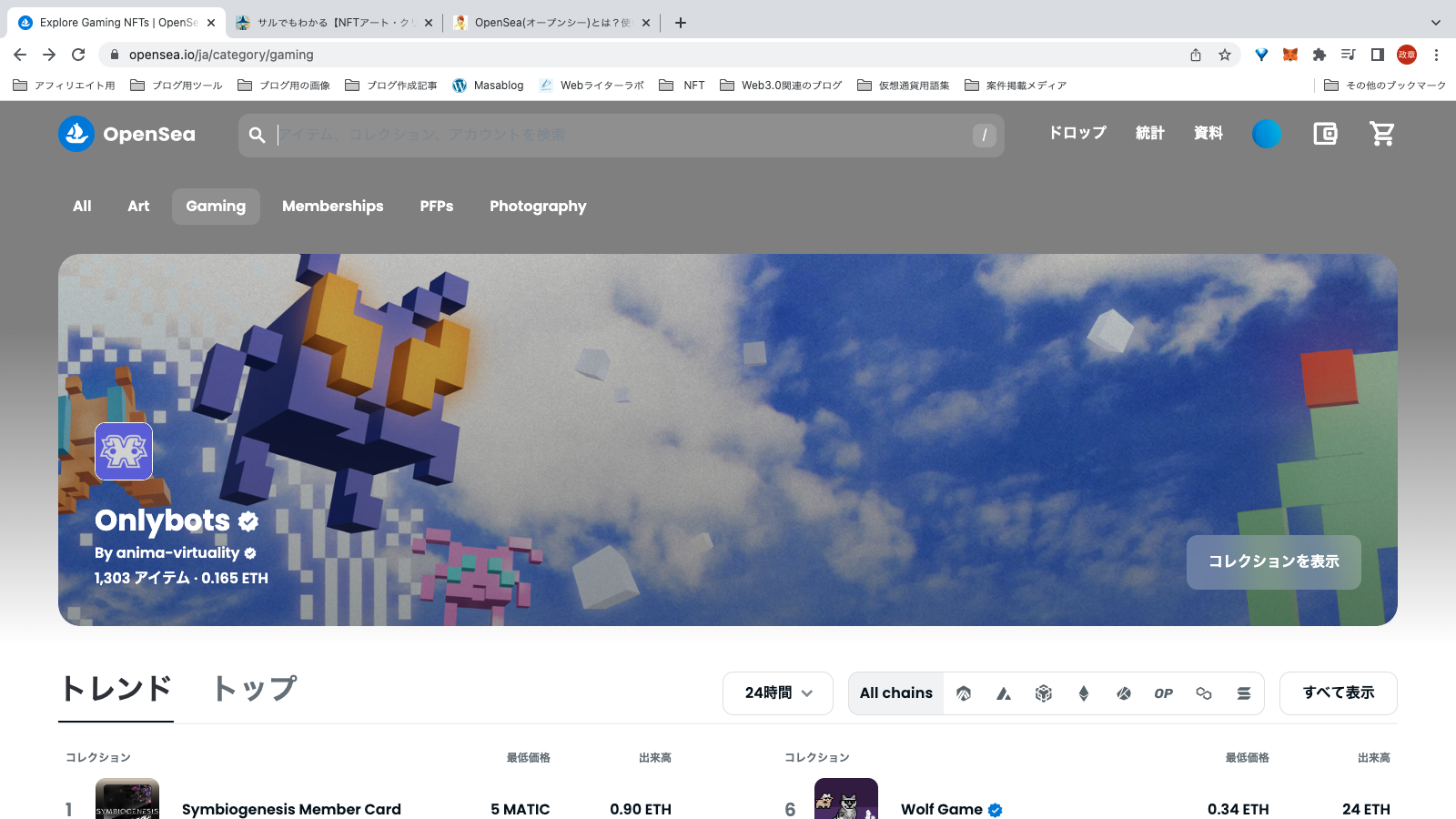Click the すべて表示 button
This screenshot has width=1456, height=819.
[x=1338, y=693]
